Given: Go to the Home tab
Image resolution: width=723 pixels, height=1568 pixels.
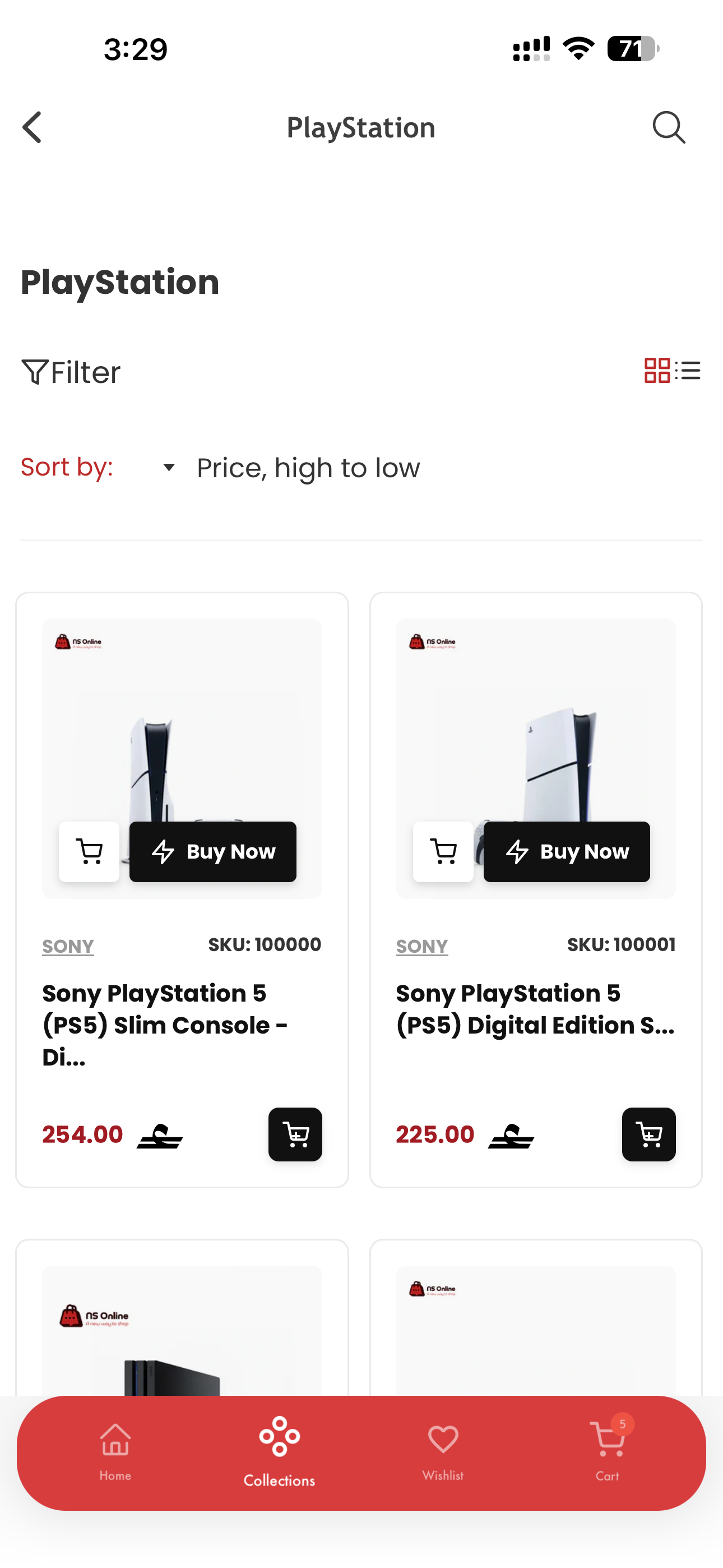Looking at the screenshot, I should tap(115, 1452).
